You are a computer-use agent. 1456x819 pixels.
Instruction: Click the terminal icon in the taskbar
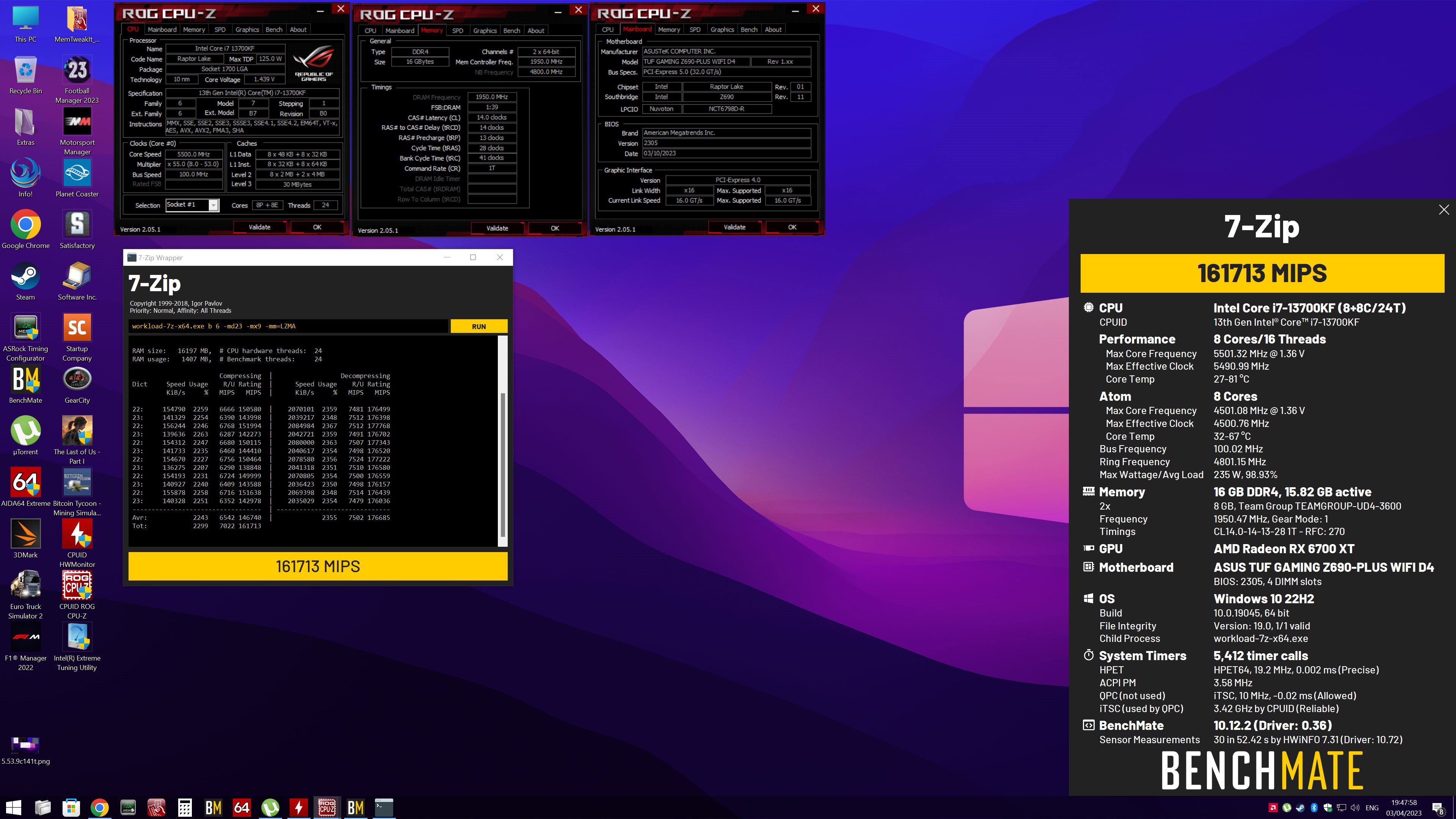coord(384,808)
